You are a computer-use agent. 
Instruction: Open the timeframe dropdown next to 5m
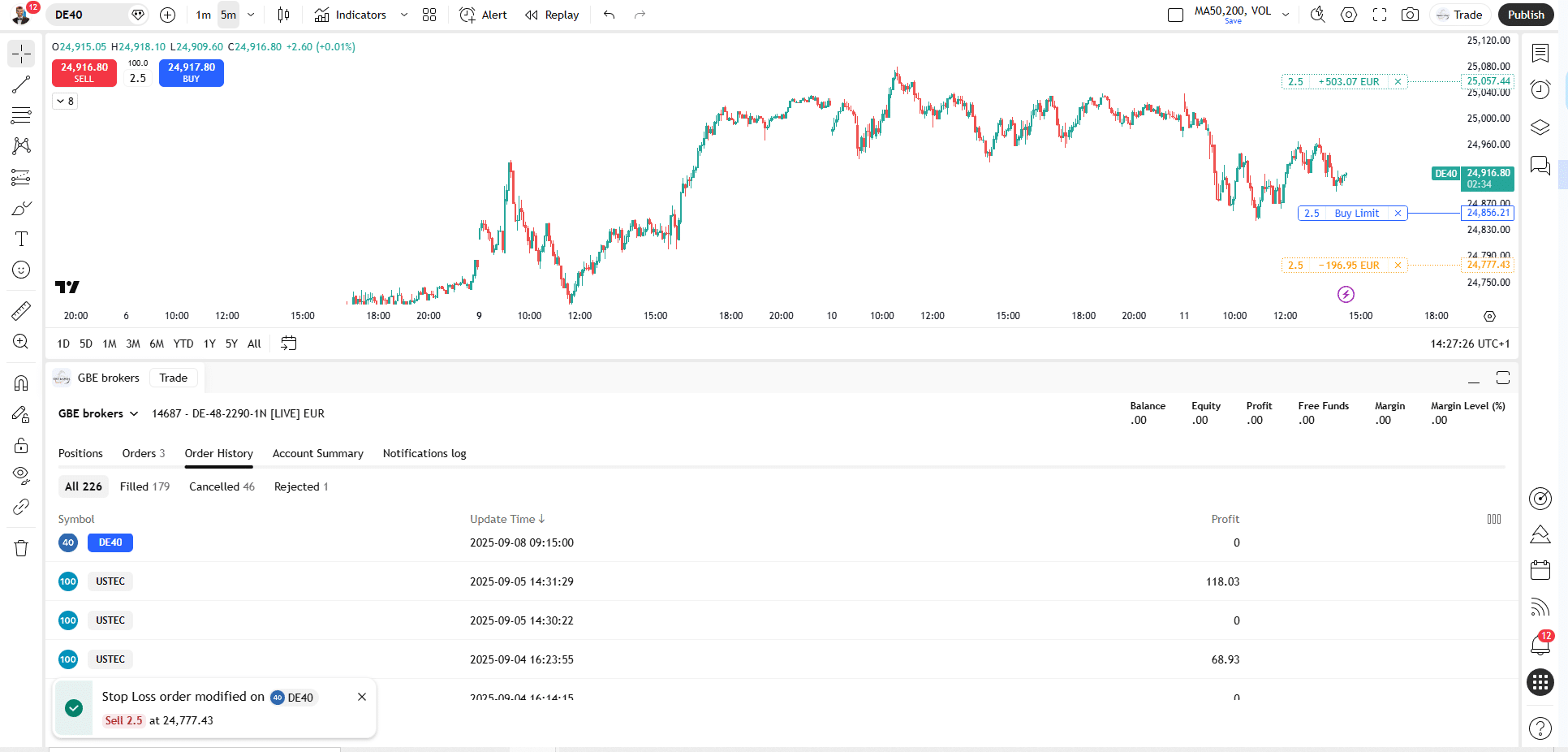[251, 15]
